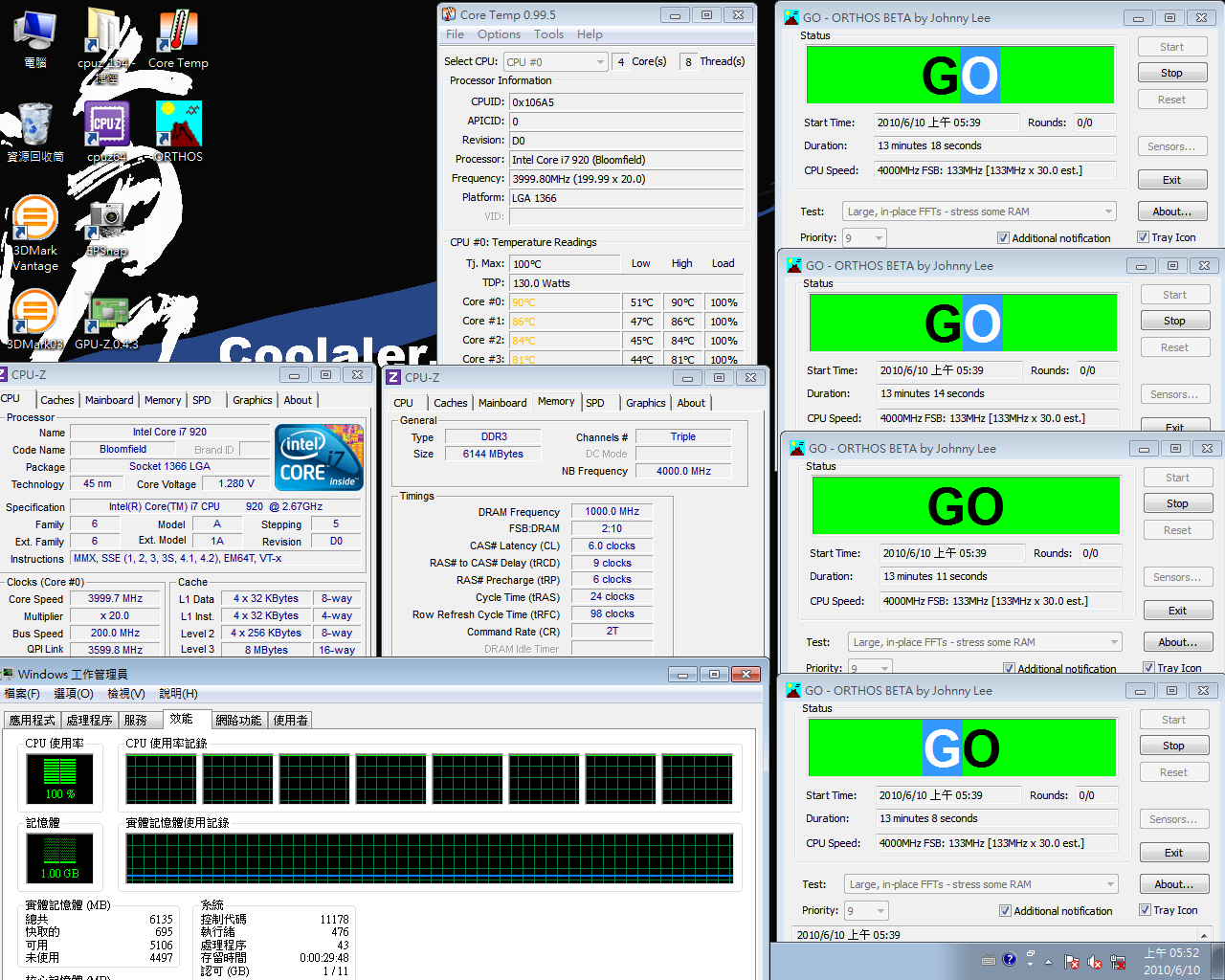The image size is (1225, 980).
Task: Open Test dropdown in ORTHOS 13 minutes 8 seconds window
Action: pos(981,884)
